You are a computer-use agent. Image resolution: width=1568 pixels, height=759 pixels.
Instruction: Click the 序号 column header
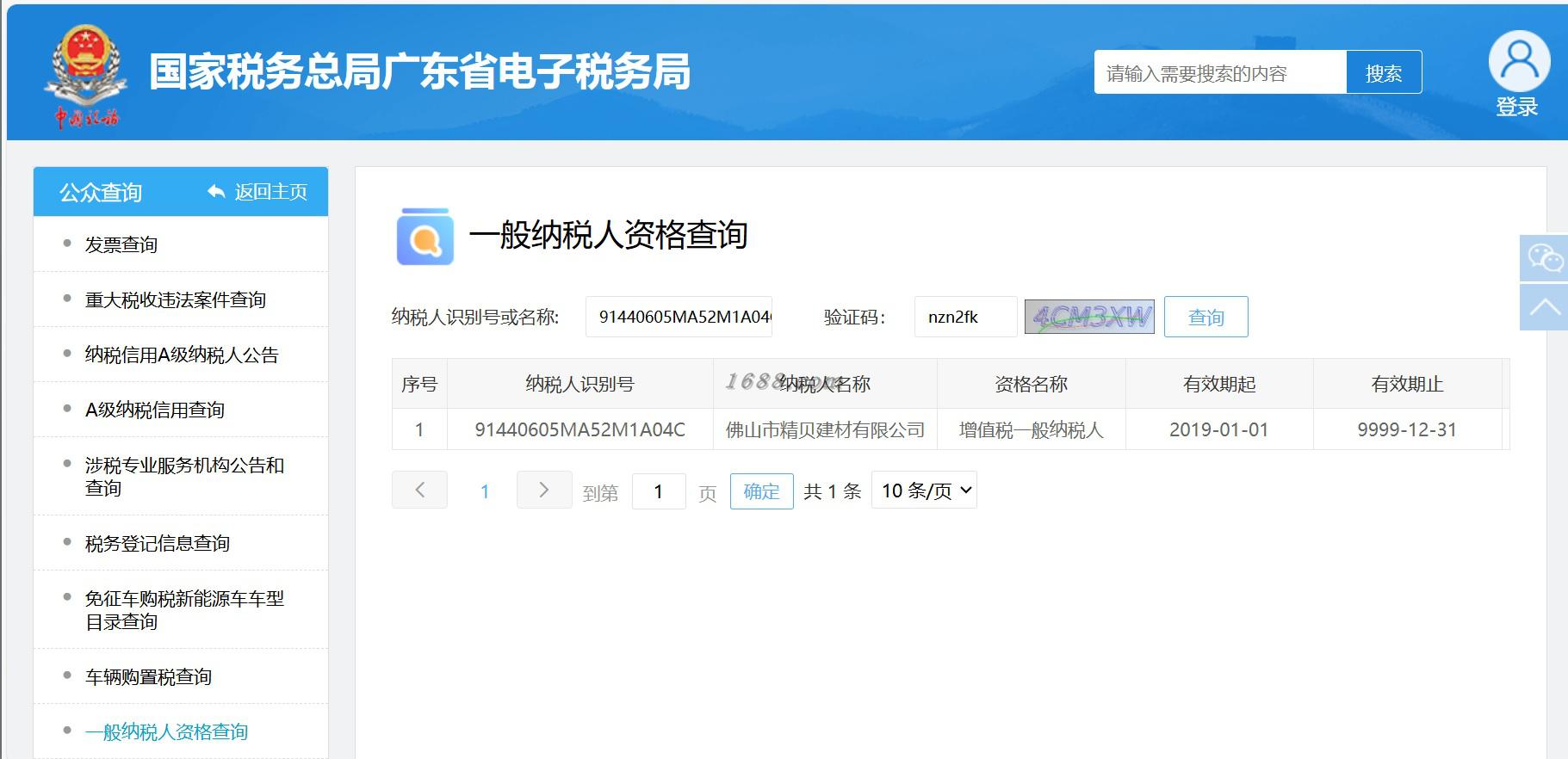pyautogui.click(x=419, y=384)
